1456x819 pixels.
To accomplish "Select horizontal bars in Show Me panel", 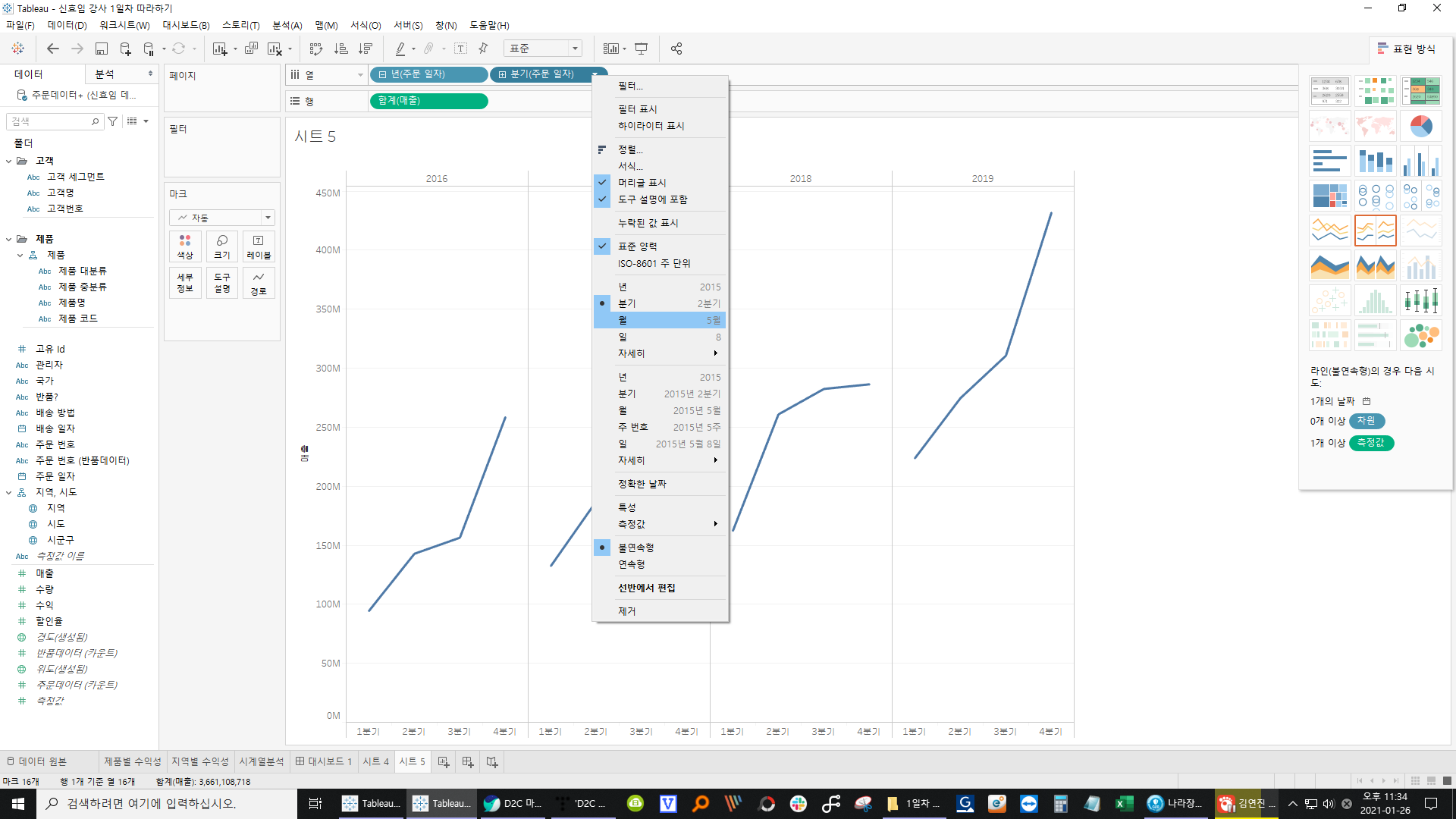I will click(1329, 161).
